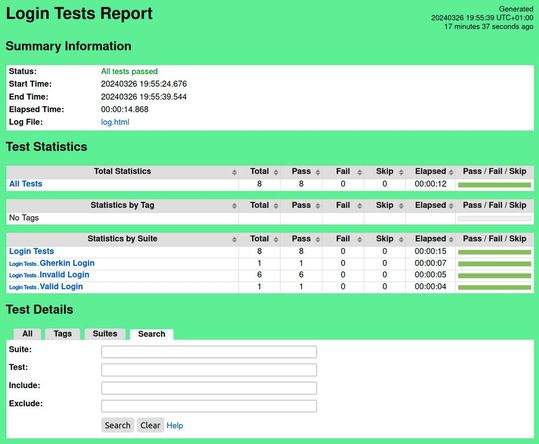Open the All tab in Test Details

pyautogui.click(x=27, y=334)
